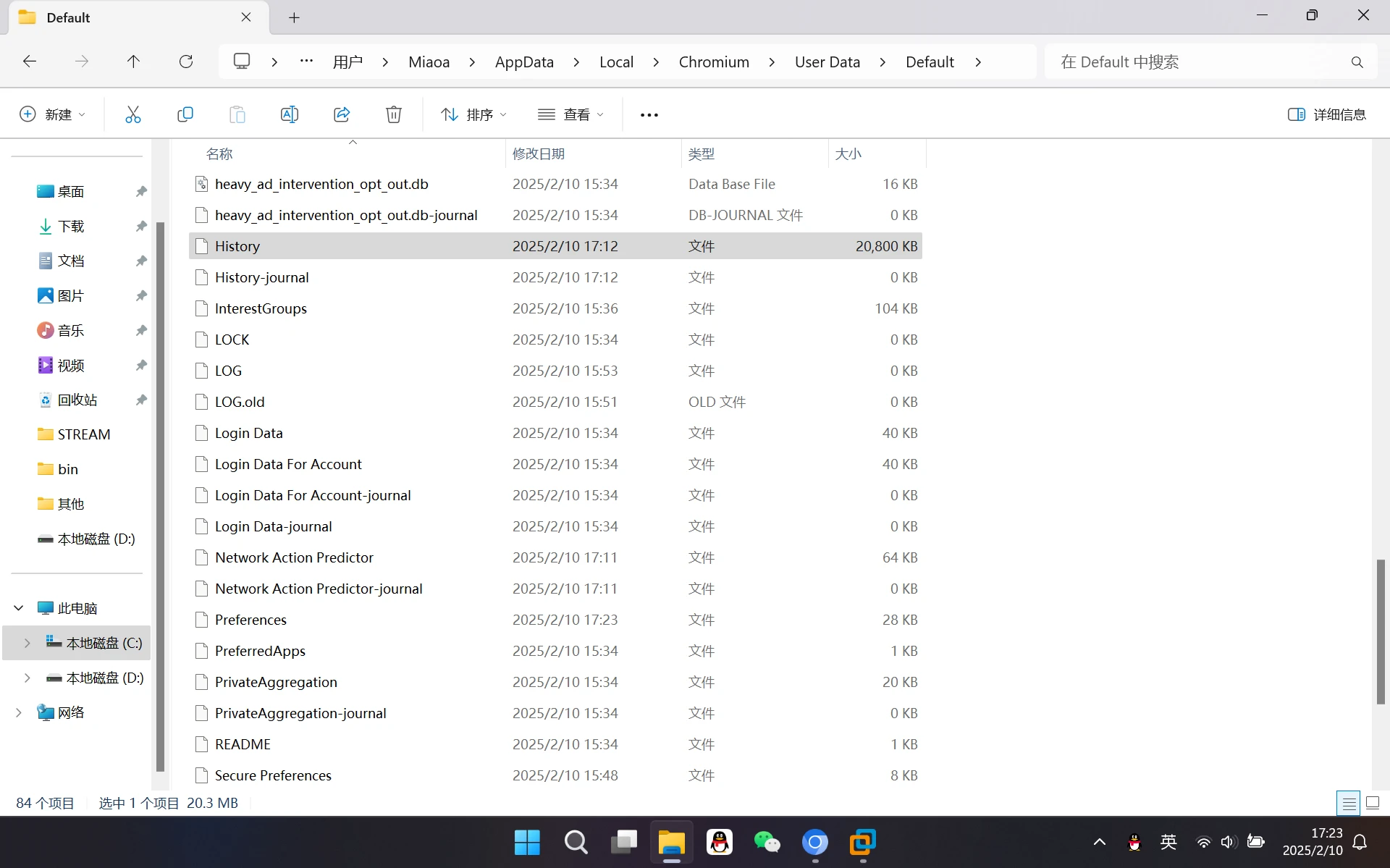Open QQ from the taskbar
Viewport: 1390px width, 868px height.
click(720, 842)
